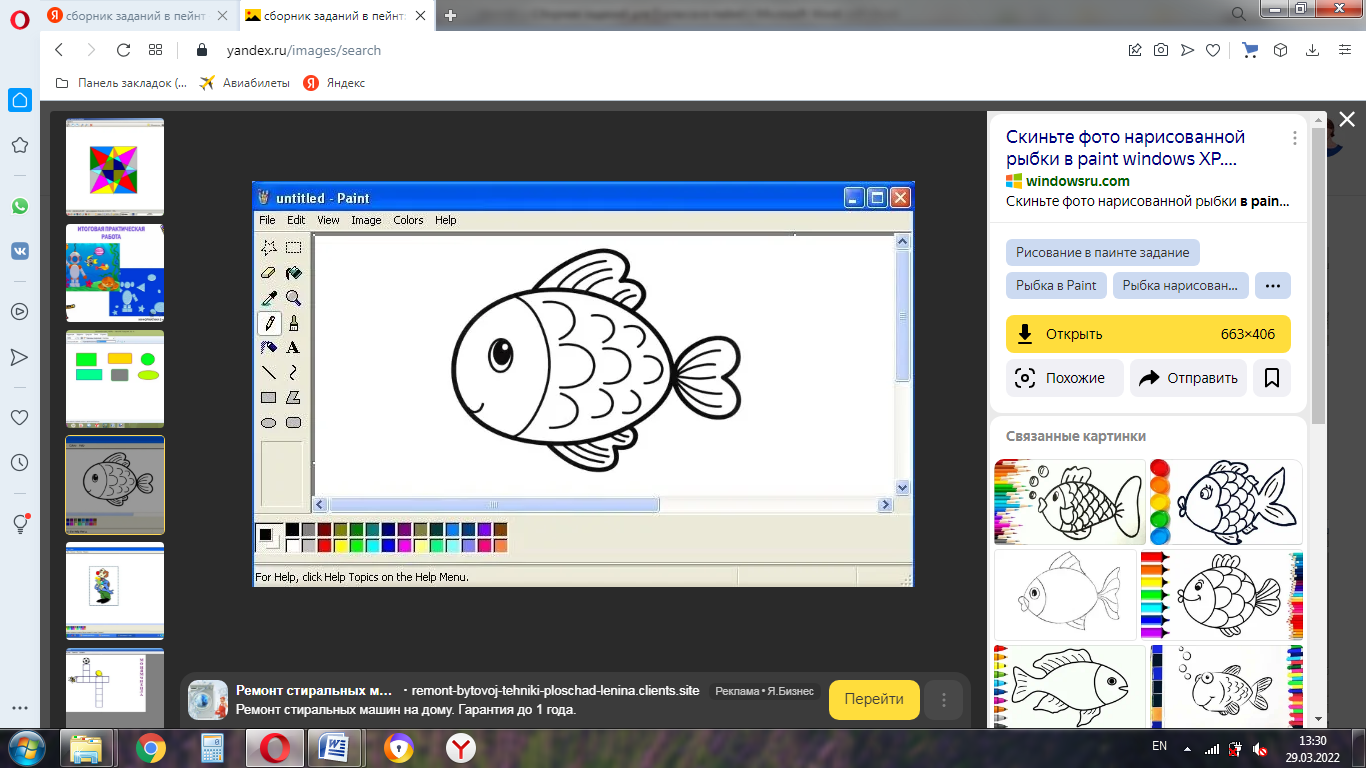This screenshot has height=768, width=1366.
Task: Open the shopping cart toolbar icon
Action: coord(1250,50)
